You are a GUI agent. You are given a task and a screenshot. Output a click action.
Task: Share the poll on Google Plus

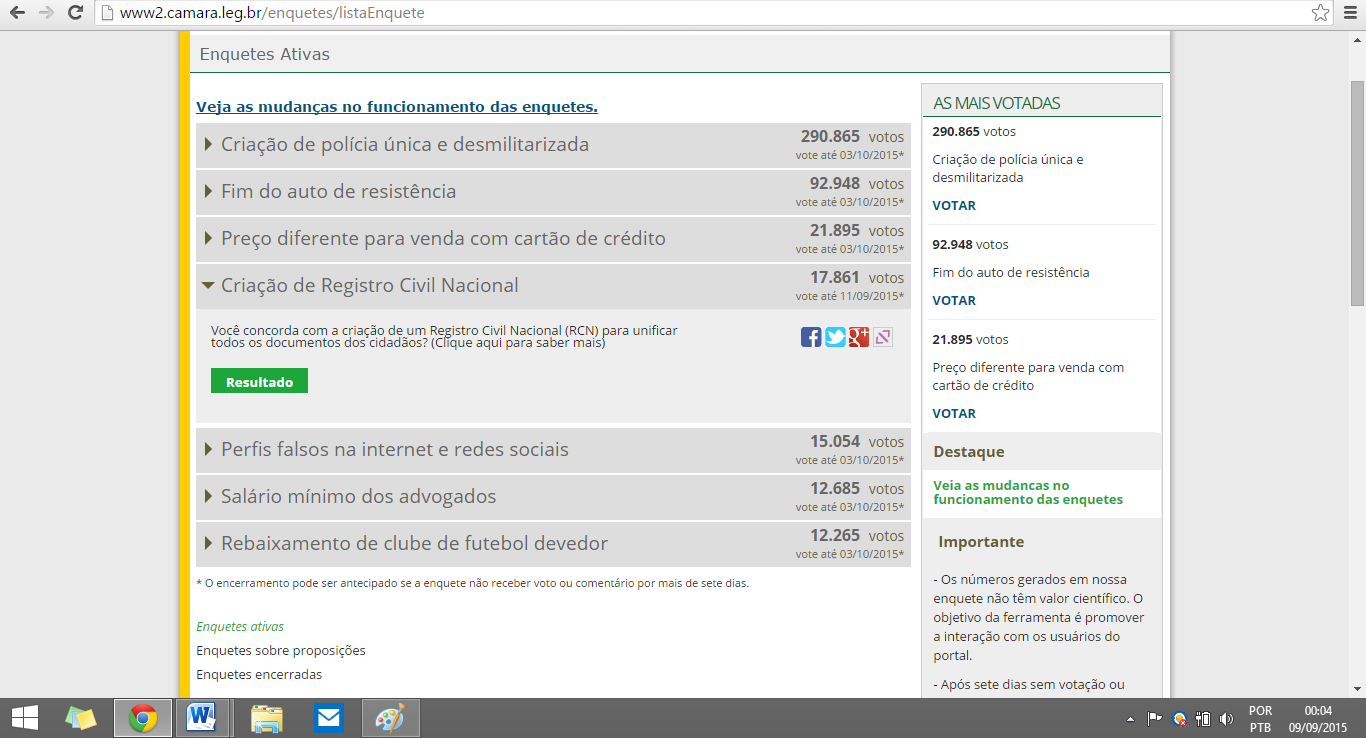pyautogui.click(x=859, y=337)
